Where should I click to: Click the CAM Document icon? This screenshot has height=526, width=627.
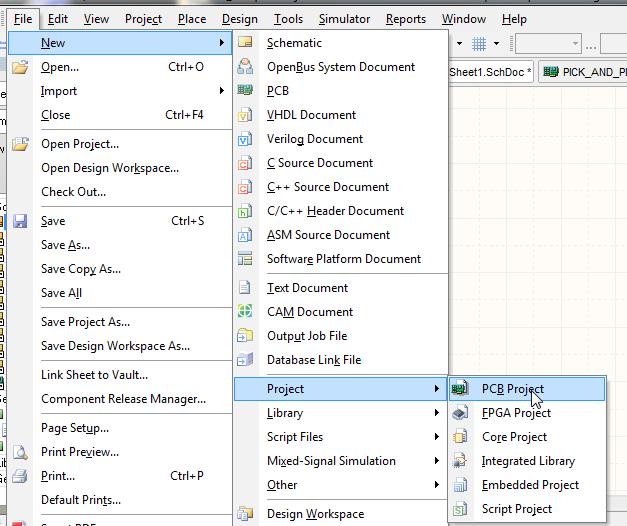tap(245, 311)
